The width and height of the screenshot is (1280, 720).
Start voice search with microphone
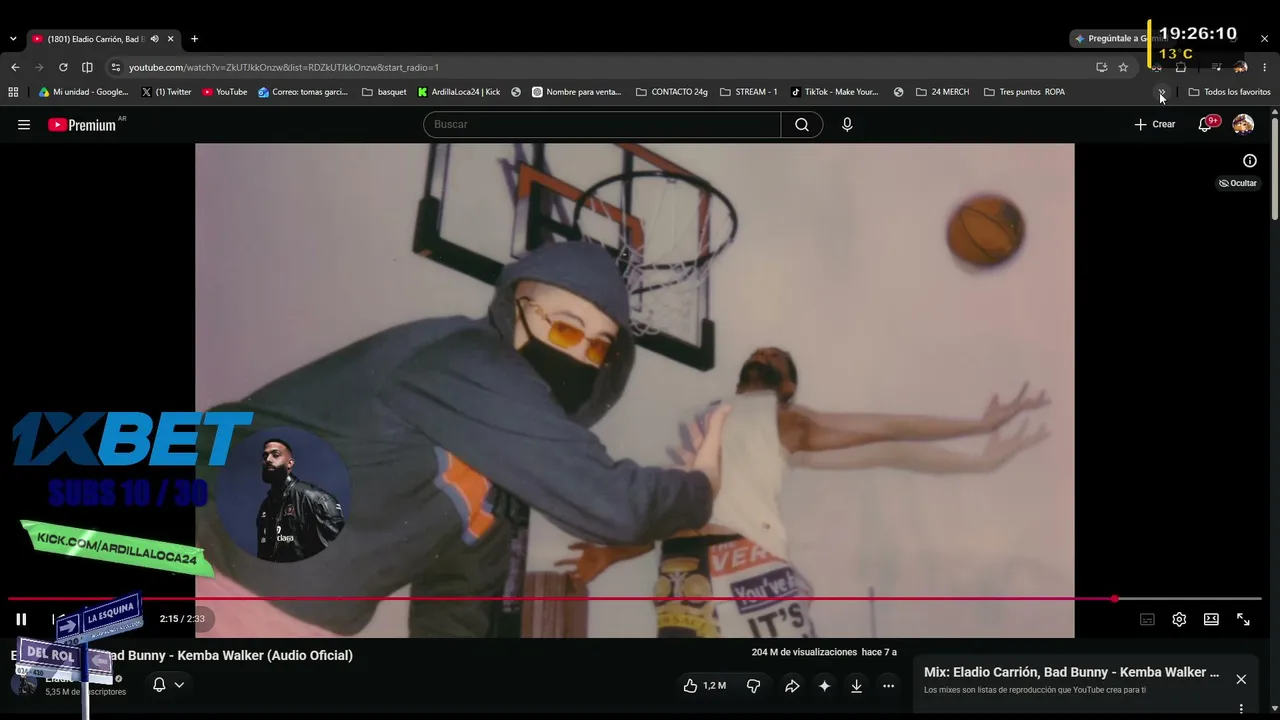[x=847, y=124]
